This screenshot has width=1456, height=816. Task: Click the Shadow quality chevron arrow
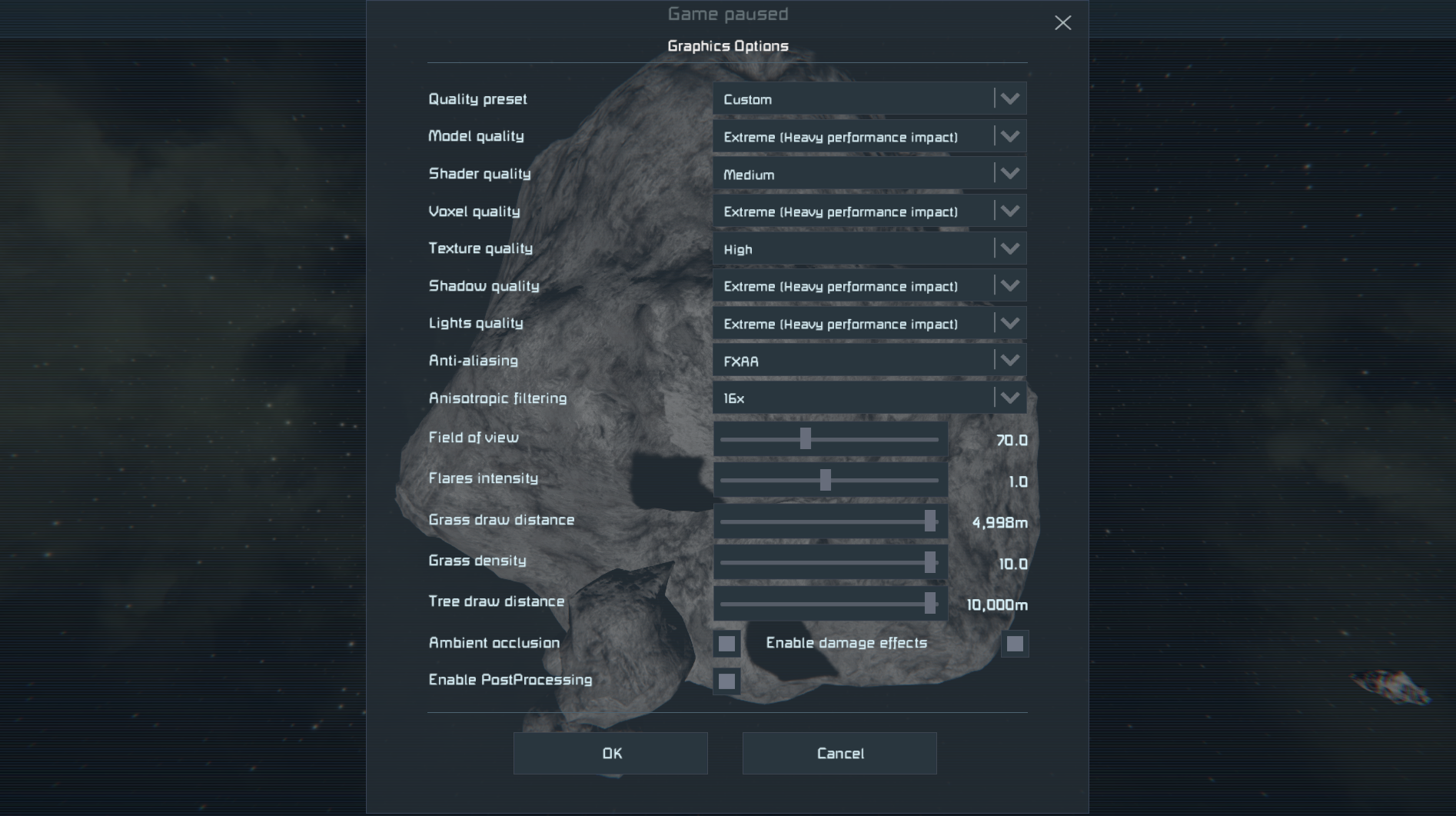tap(1009, 286)
